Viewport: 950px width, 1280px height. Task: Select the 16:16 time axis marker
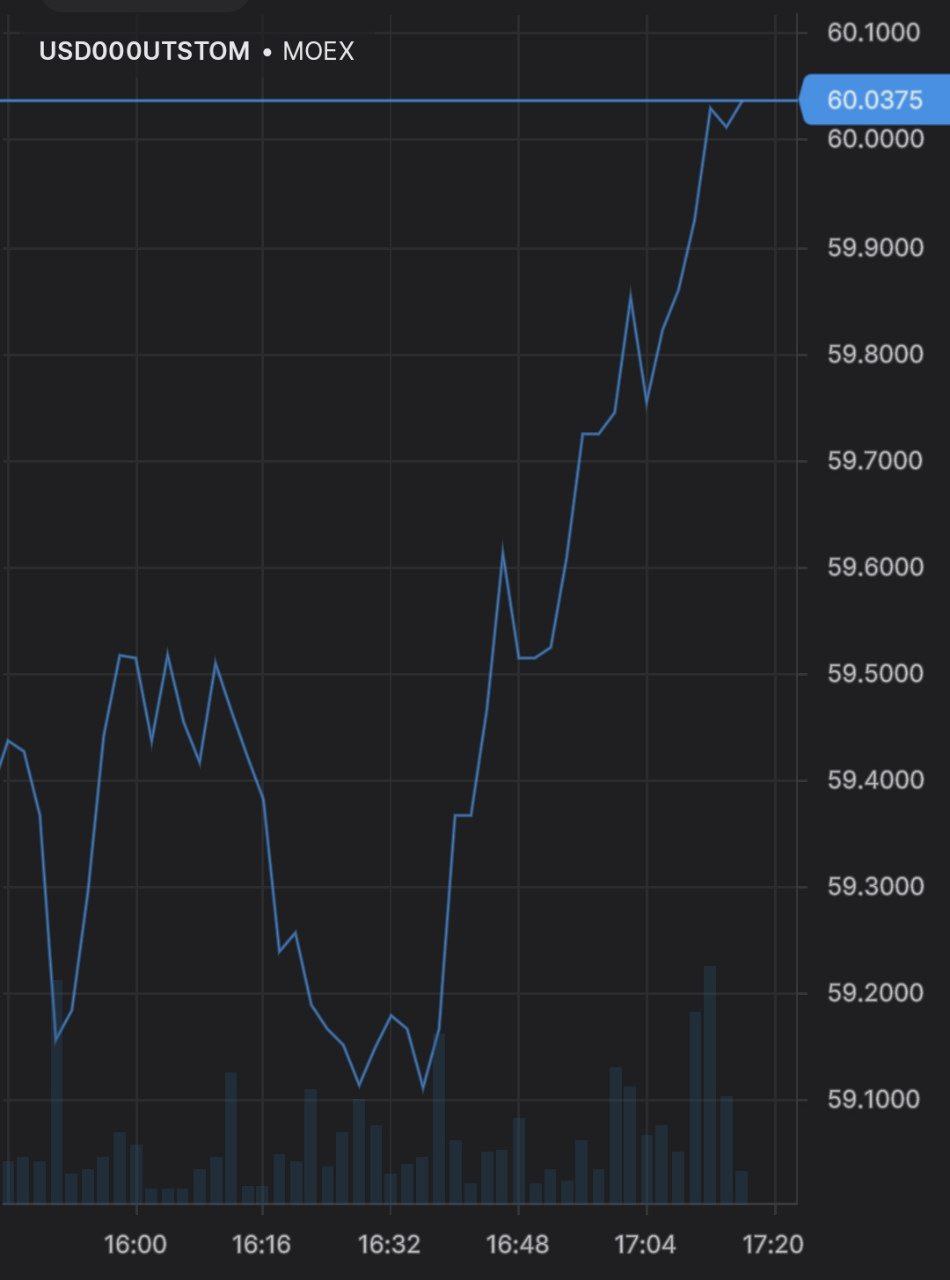click(x=261, y=1245)
